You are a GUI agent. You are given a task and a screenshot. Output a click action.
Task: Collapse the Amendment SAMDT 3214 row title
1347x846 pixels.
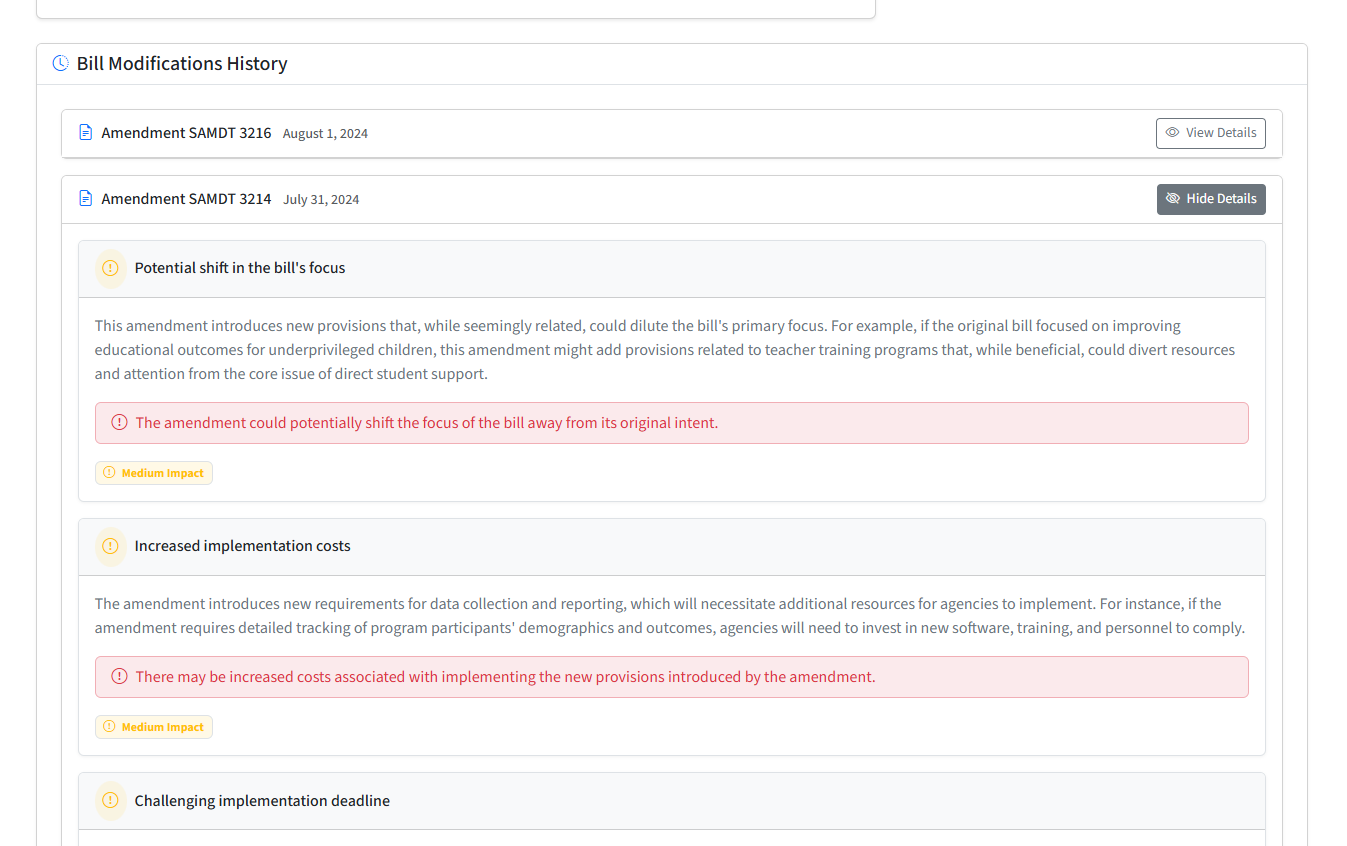pos(186,198)
